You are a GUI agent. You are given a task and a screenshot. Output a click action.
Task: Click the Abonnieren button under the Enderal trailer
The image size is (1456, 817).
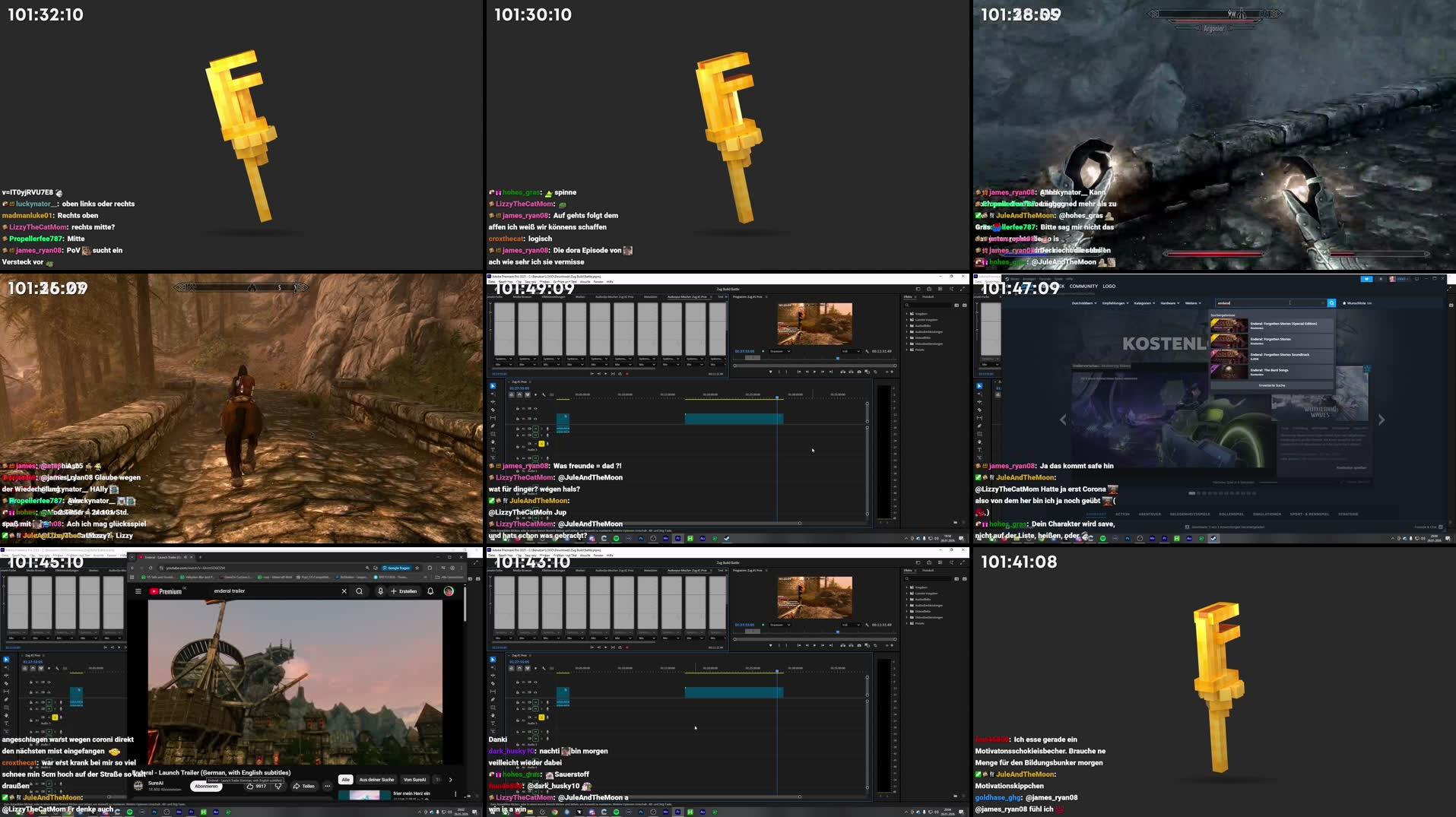point(206,787)
